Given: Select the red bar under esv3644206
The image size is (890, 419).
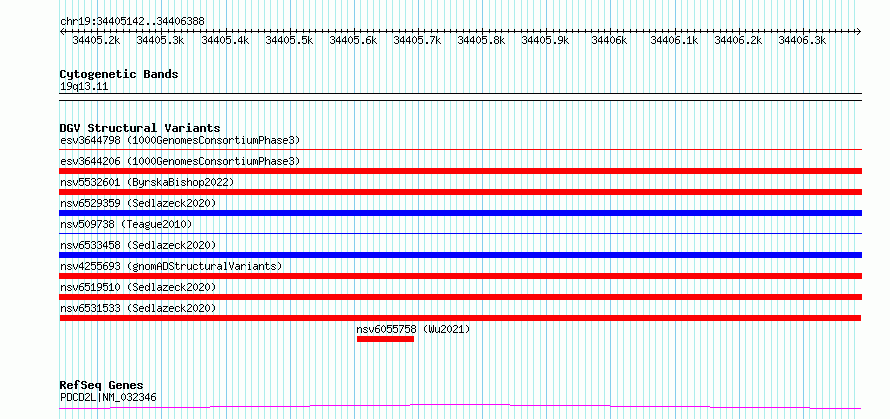Looking at the screenshot, I should (461, 171).
